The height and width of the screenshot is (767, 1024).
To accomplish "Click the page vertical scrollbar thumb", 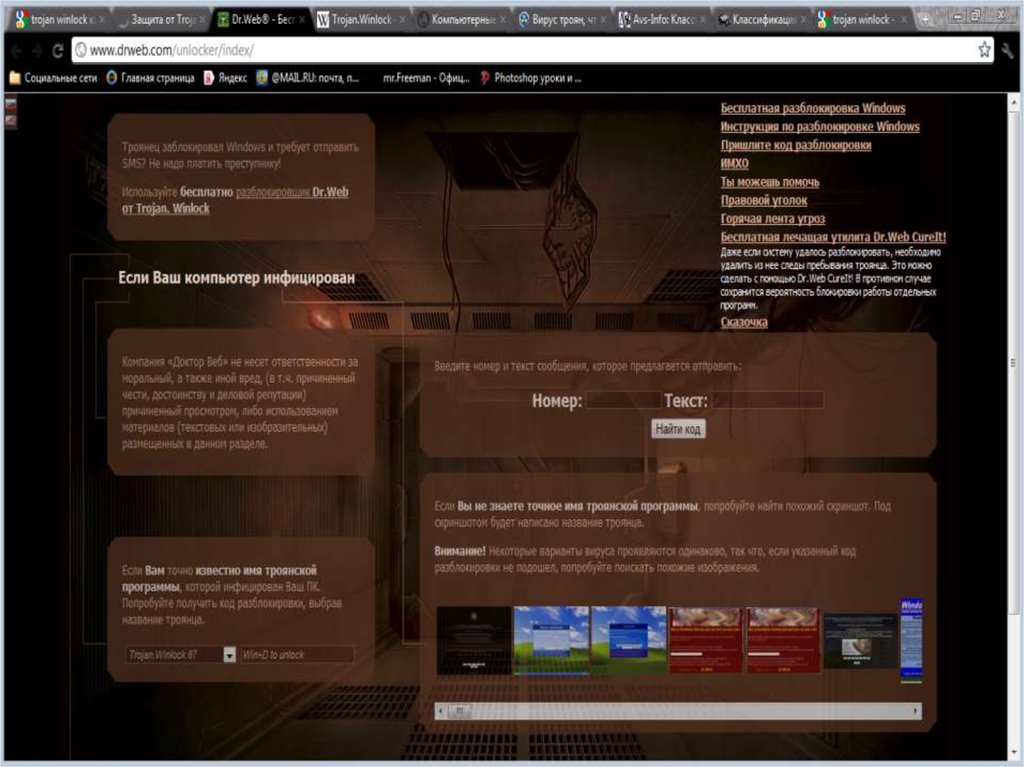I will pos(1014,363).
